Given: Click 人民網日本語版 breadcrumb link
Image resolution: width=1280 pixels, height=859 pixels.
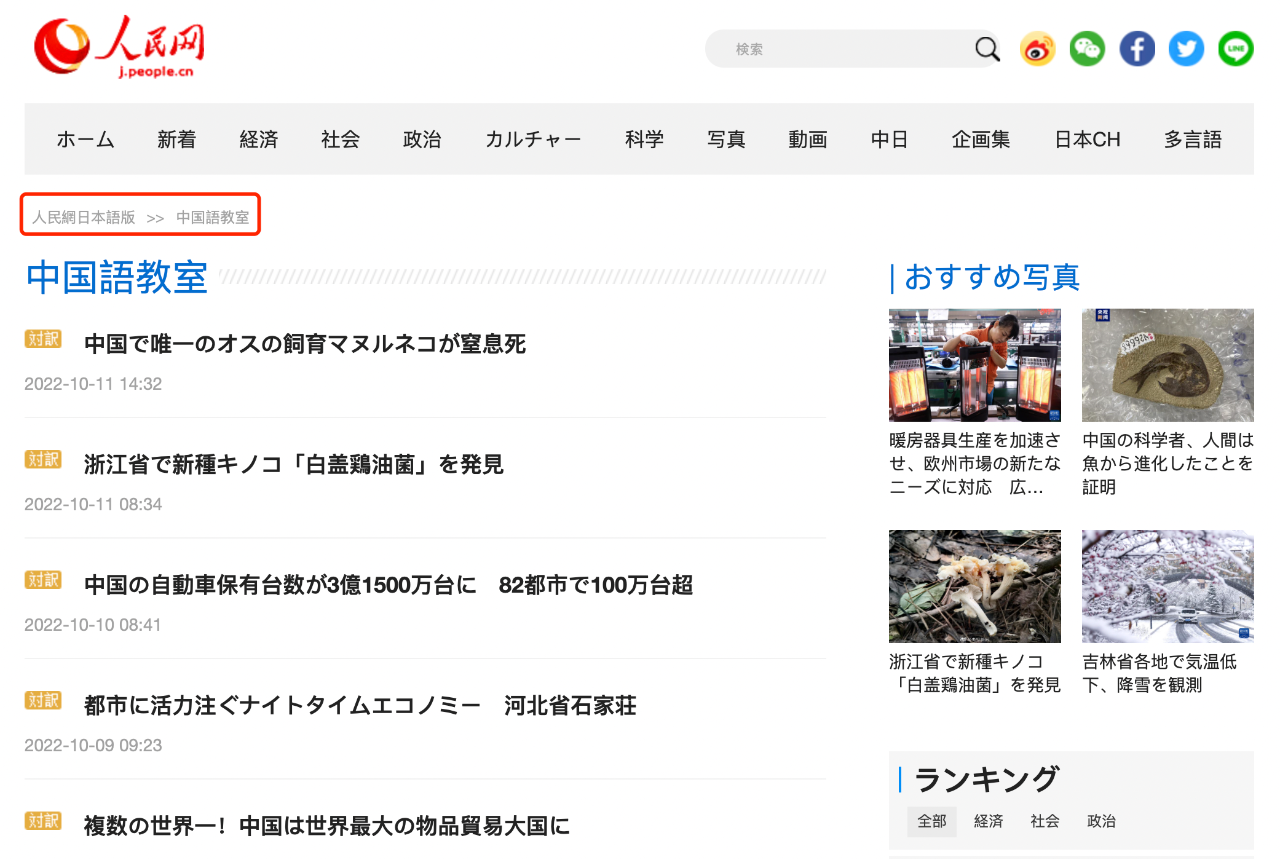Looking at the screenshot, I should pyautogui.click(x=83, y=217).
